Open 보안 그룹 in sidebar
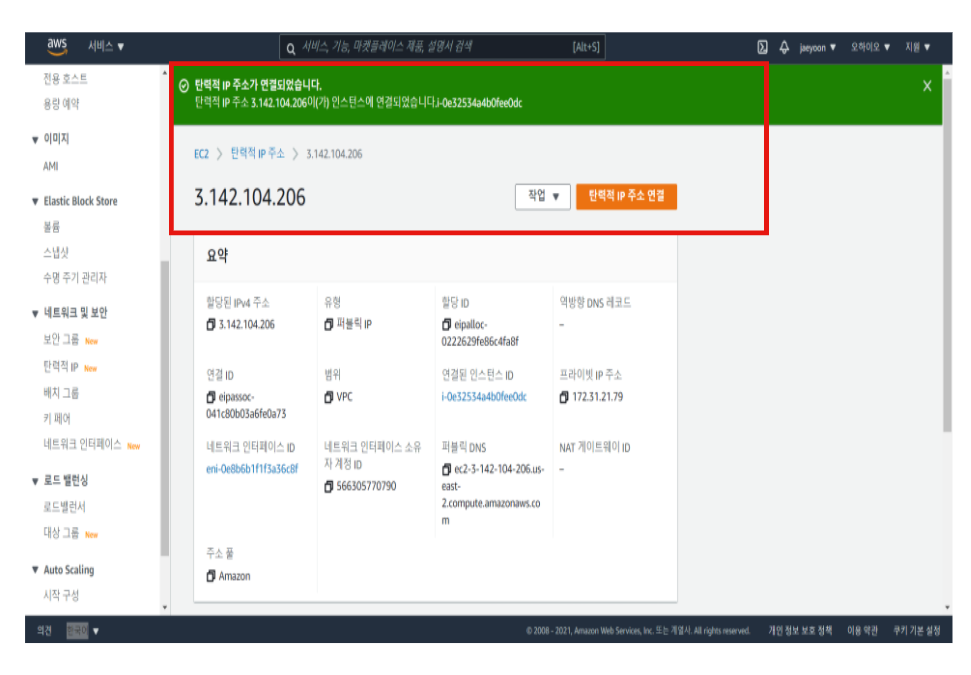The height and width of the screenshot is (675, 971). (x=61, y=339)
